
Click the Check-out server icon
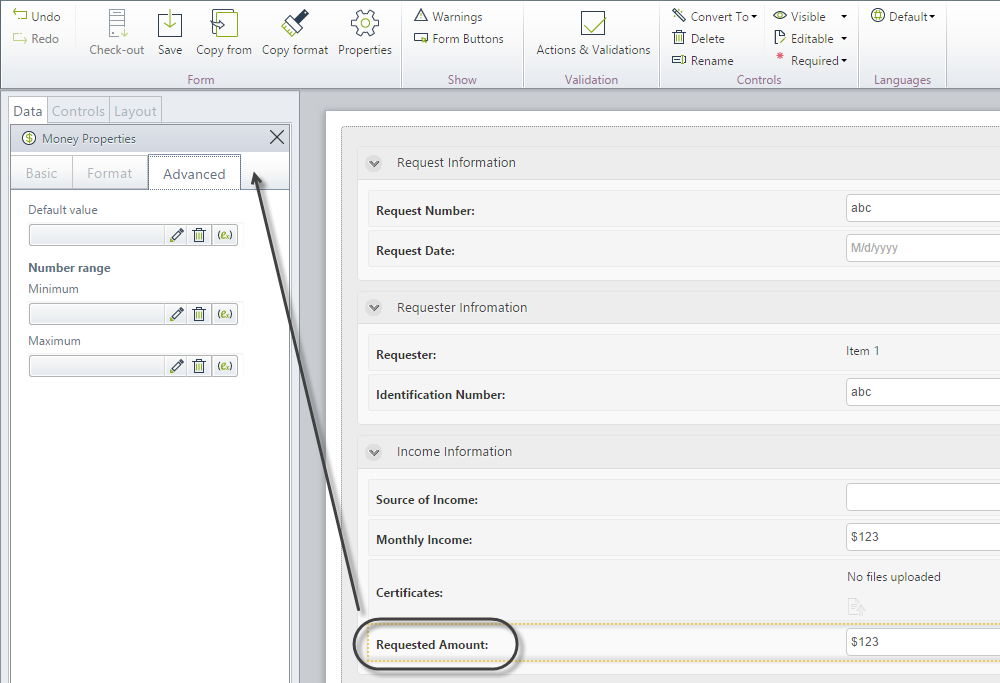coord(117,24)
